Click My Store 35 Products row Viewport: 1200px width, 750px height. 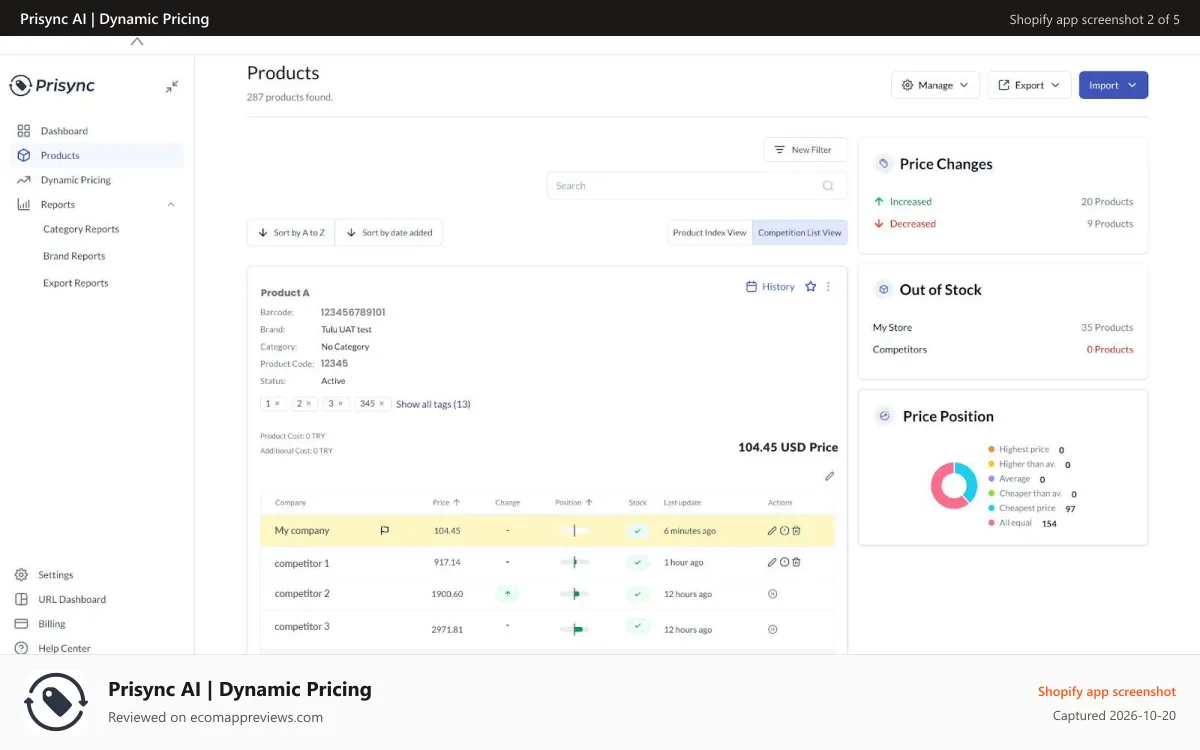pyautogui.click(x=1003, y=328)
